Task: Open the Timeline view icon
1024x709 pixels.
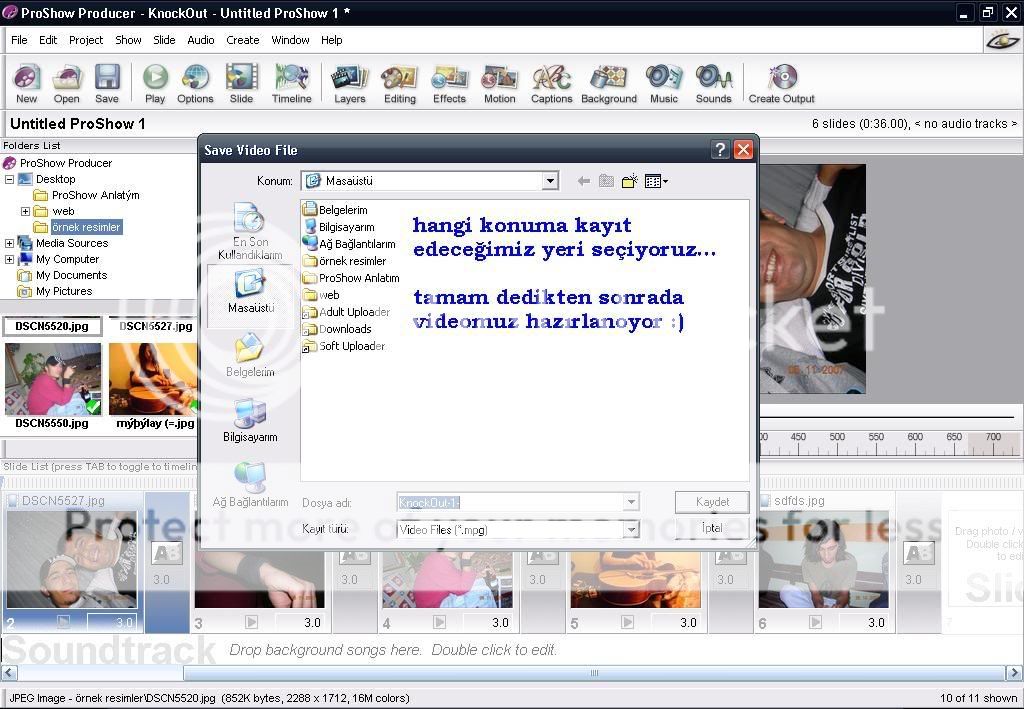Action: click(x=292, y=78)
